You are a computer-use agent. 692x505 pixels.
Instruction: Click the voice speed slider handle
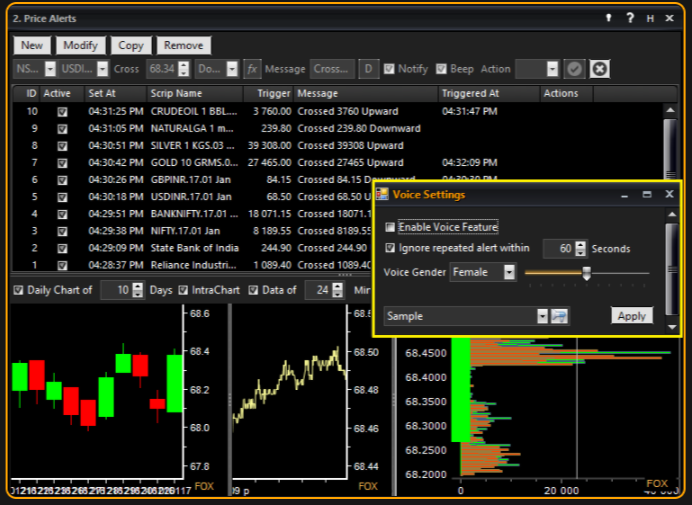[587, 273]
